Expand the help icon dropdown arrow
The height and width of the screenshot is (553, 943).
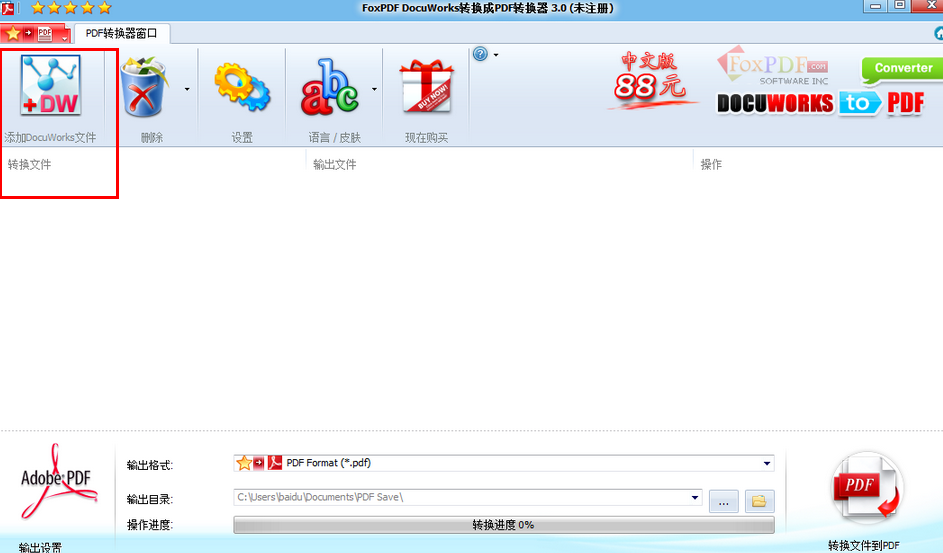[496, 55]
